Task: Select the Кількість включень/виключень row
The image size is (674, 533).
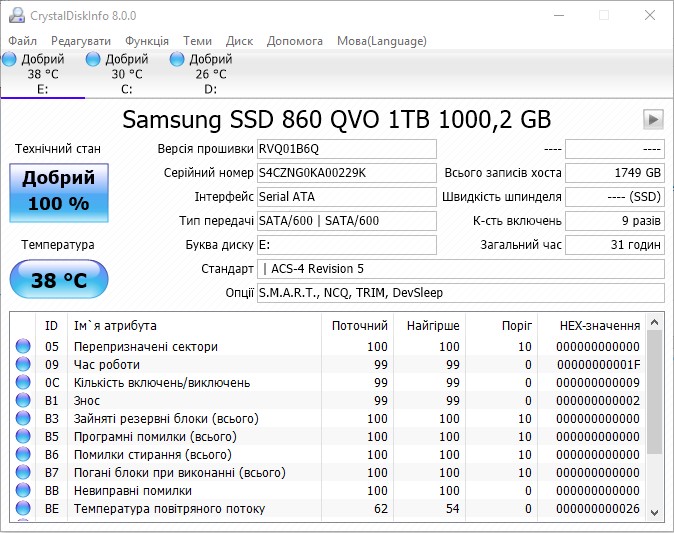Action: (328, 383)
